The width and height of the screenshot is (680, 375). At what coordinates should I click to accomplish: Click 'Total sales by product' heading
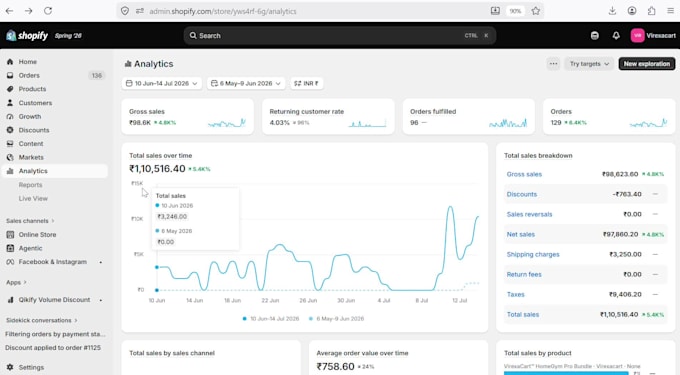(538, 353)
